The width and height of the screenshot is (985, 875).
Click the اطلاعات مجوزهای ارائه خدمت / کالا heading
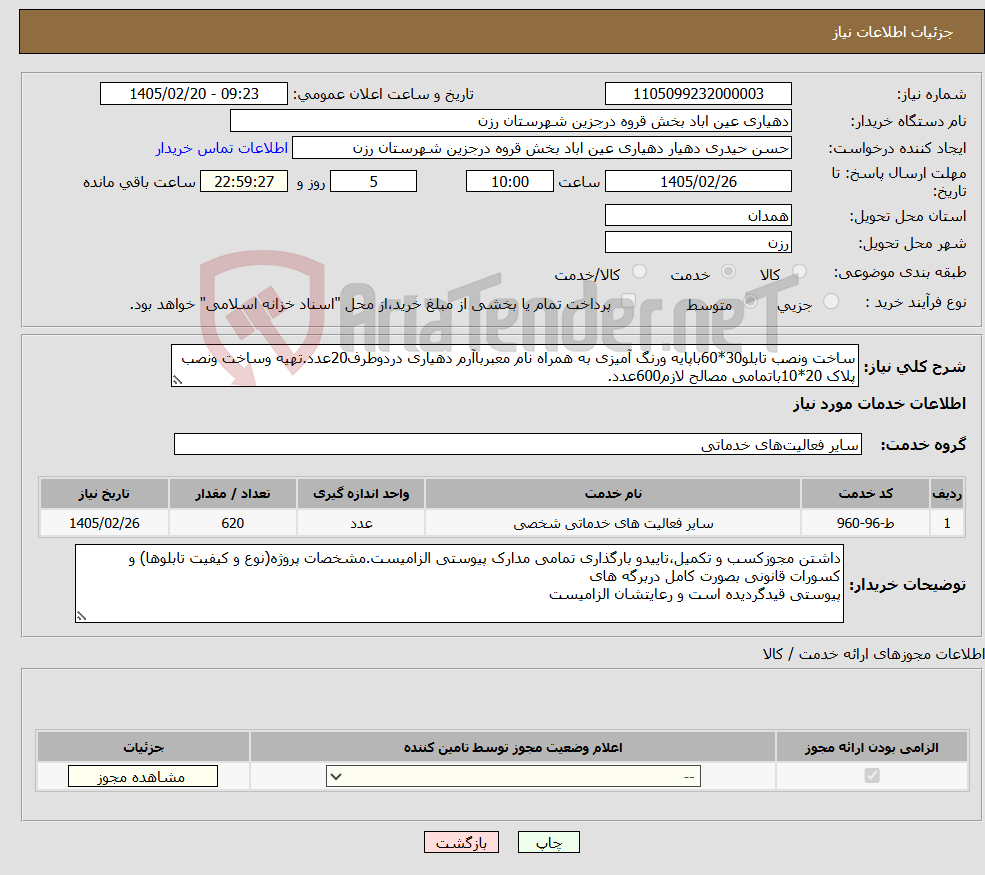coord(874,654)
